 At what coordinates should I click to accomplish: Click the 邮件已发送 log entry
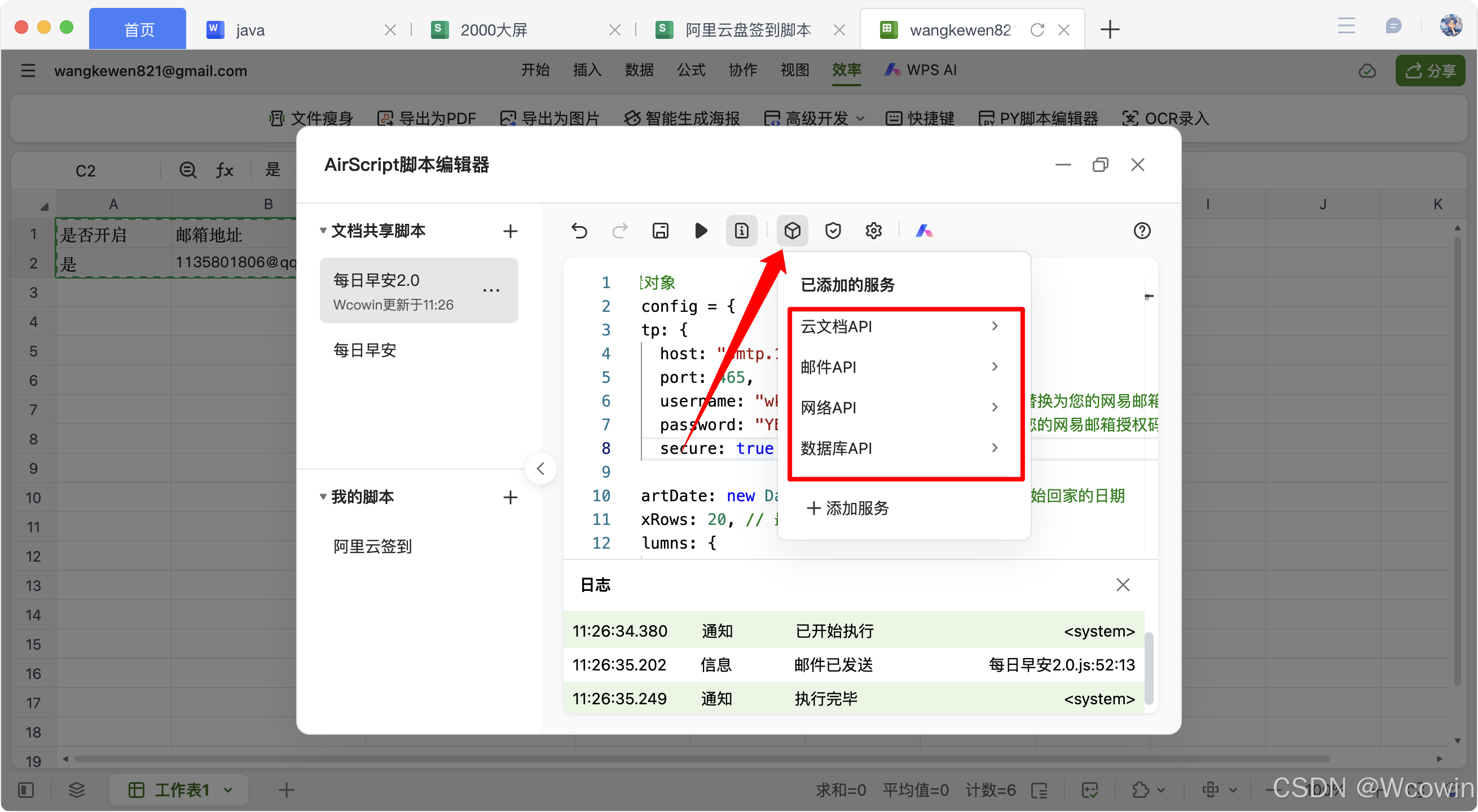point(854,665)
